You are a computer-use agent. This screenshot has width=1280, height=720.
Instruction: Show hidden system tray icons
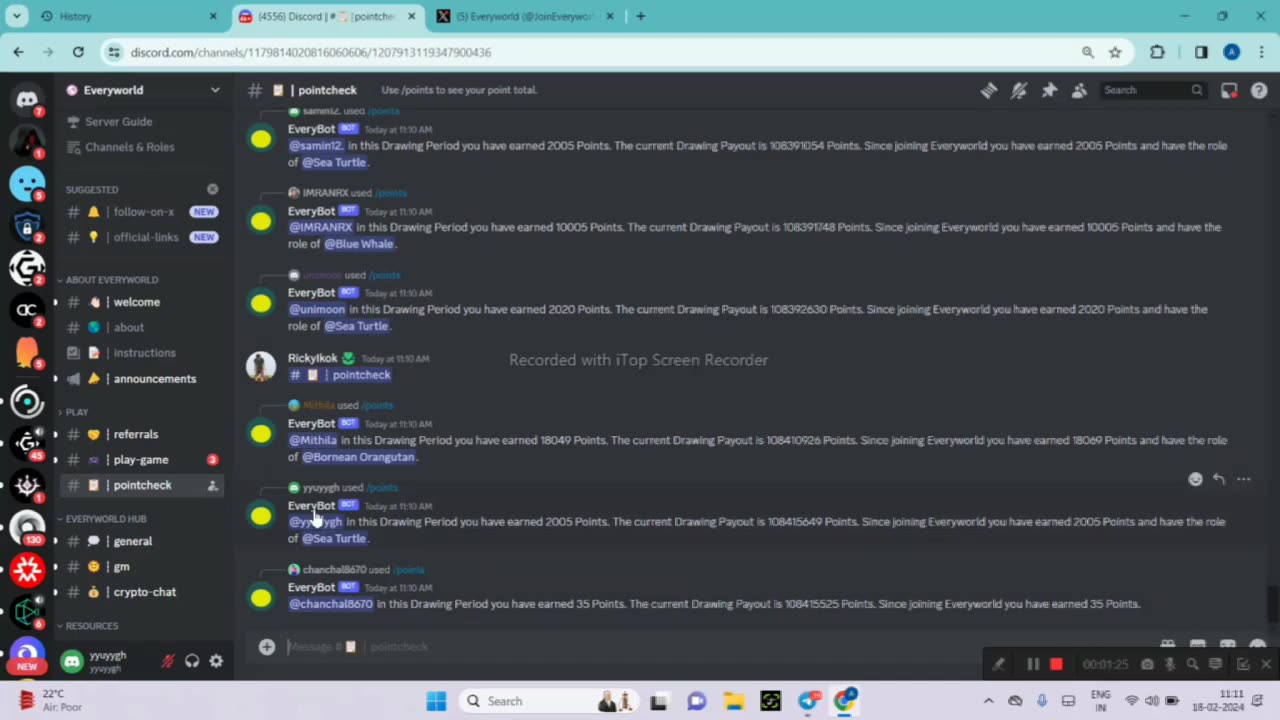tap(989, 701)
